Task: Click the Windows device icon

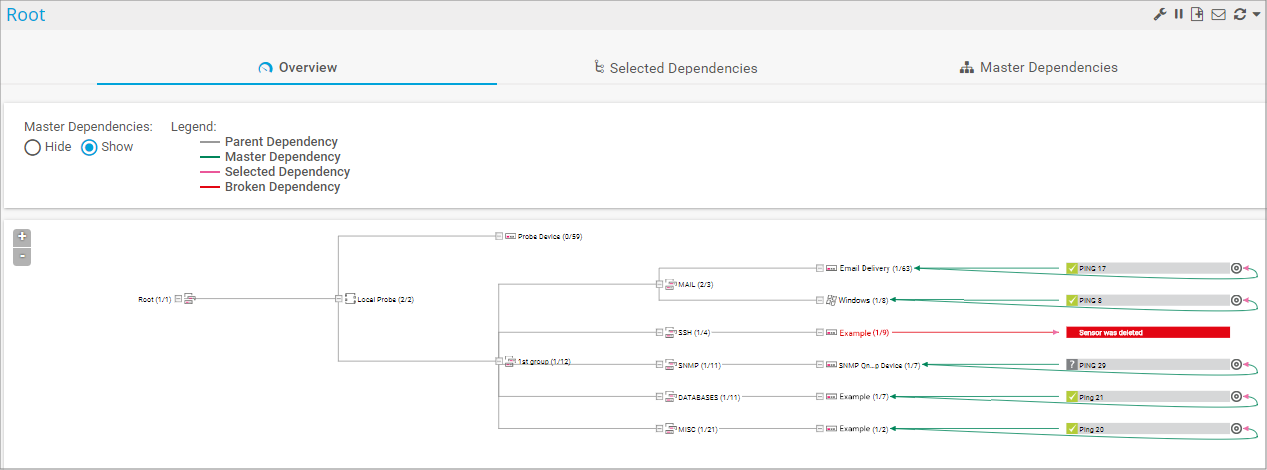Action: [831, 300]
